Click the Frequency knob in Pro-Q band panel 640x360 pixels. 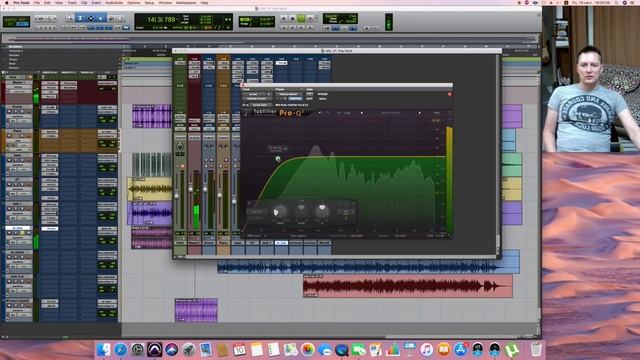pos(280,211)
